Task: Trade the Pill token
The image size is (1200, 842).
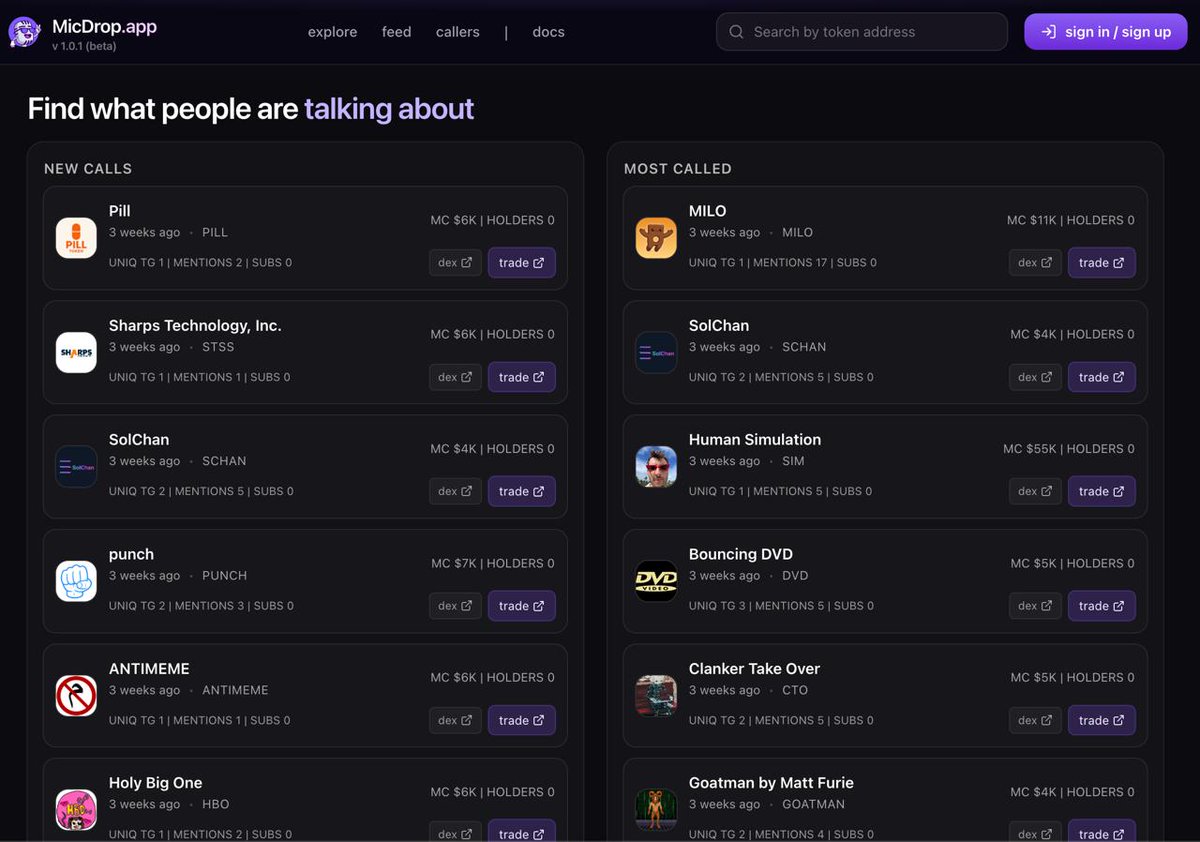Action: click(522, 263)
